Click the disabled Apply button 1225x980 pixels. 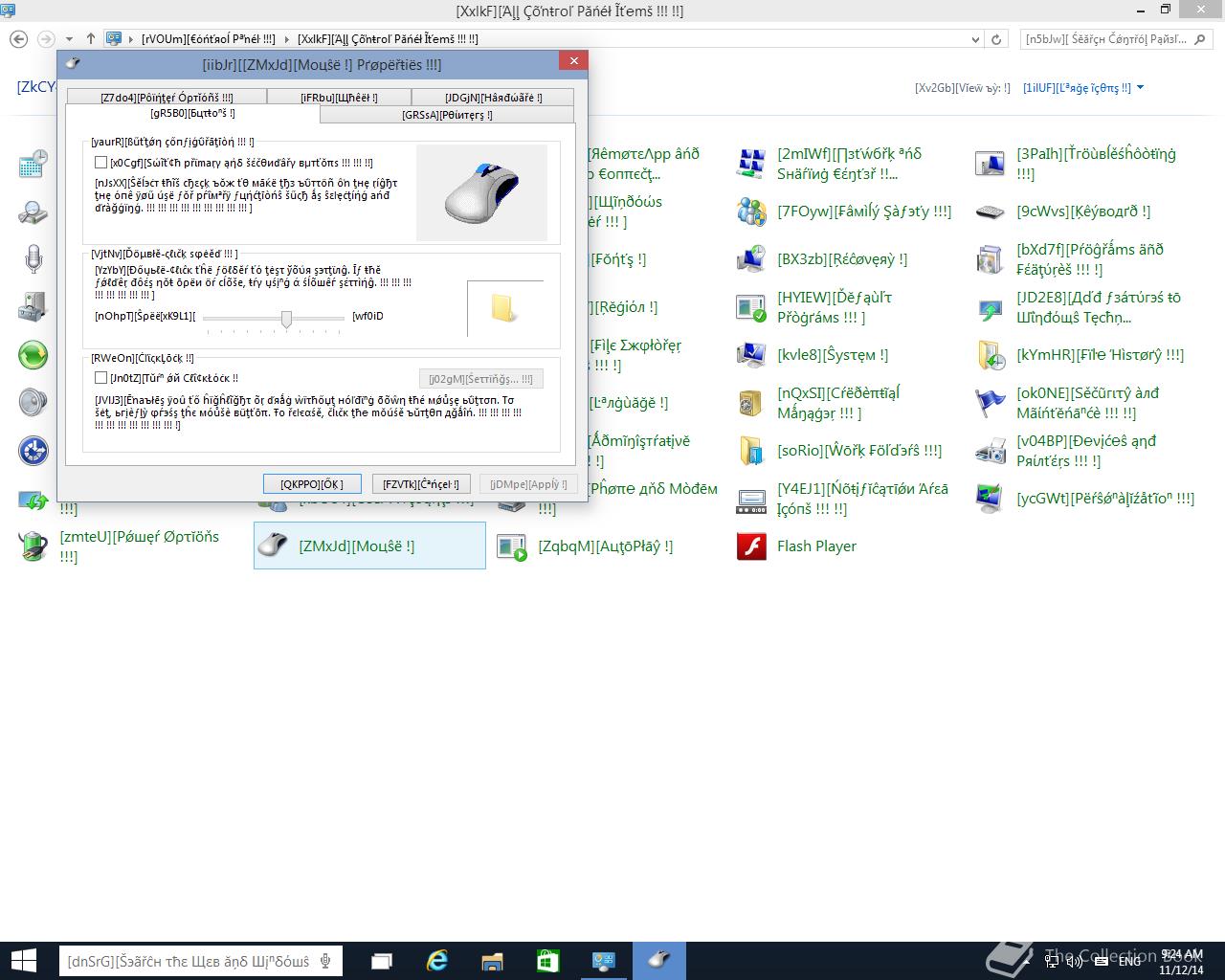[x=527, y=484]
